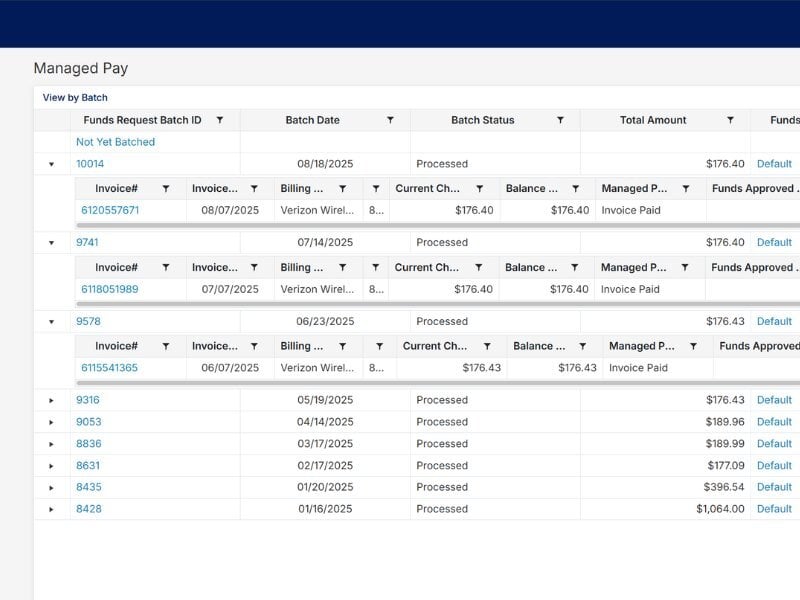Viewport: 800px width, 600px height.
Task: Open invoice 6120557671
Action: (110, 210)
